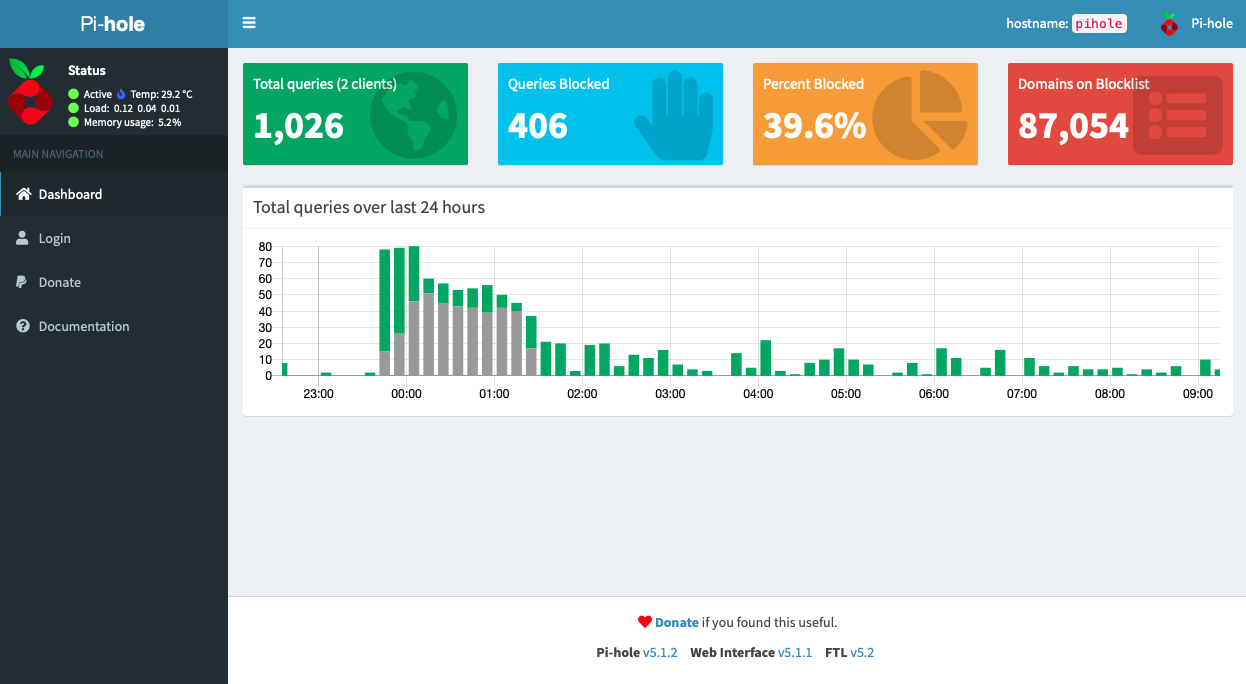Click the Dashboard home icon
Image resolution: width=1246 pixels, height=684 pixels.
(24, 194)
